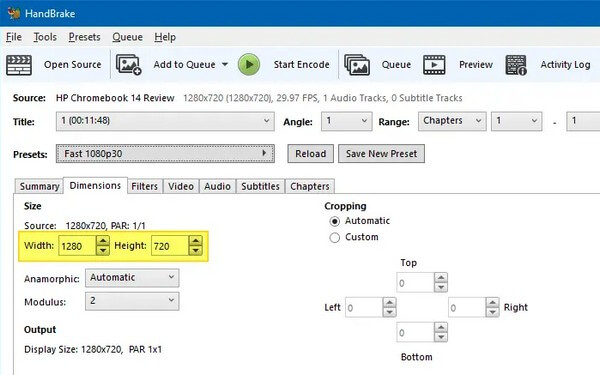
Task: Open the File menu
Action: tap(14, 37)
